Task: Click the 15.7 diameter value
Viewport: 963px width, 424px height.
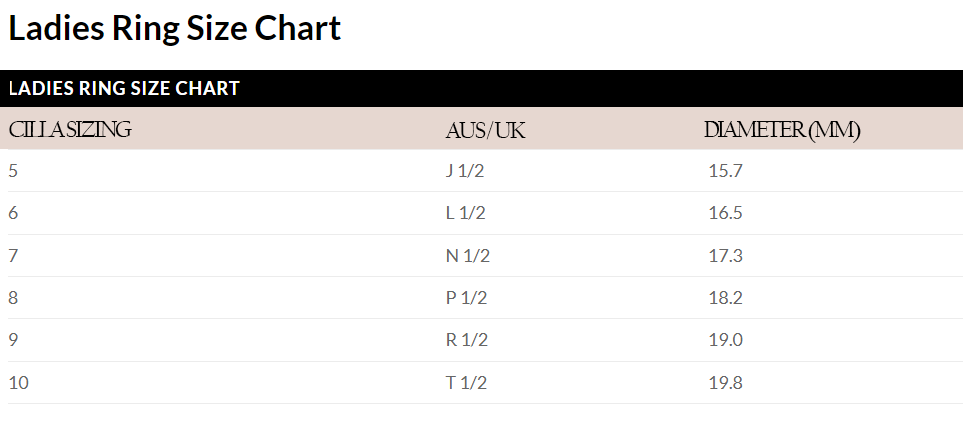Action: pos(725,171)
